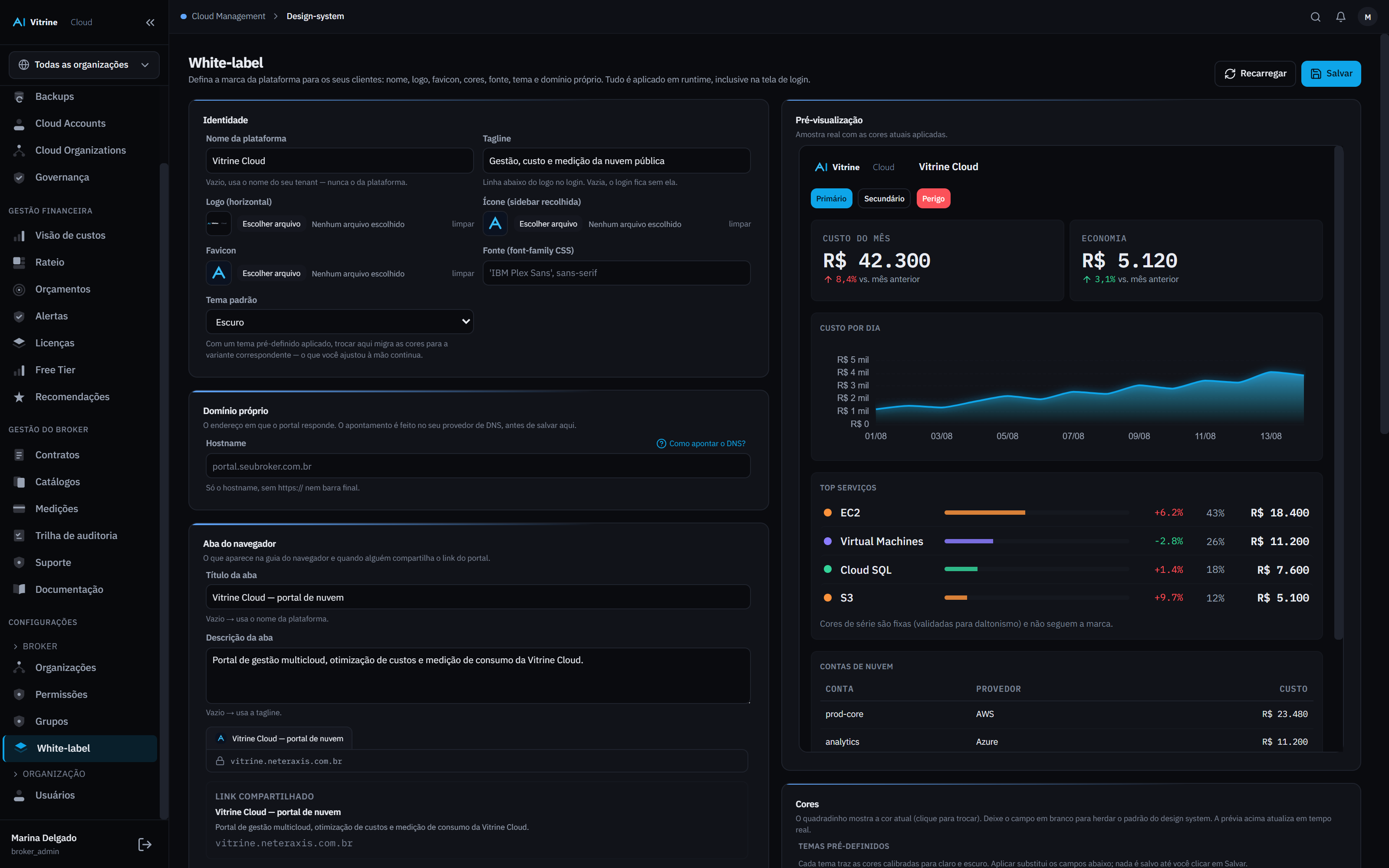Open the Tema padrão Escuro dropdown
The width and height of the screenshot is (1389, 868).
pyautogui.click(x=339, y=322)
